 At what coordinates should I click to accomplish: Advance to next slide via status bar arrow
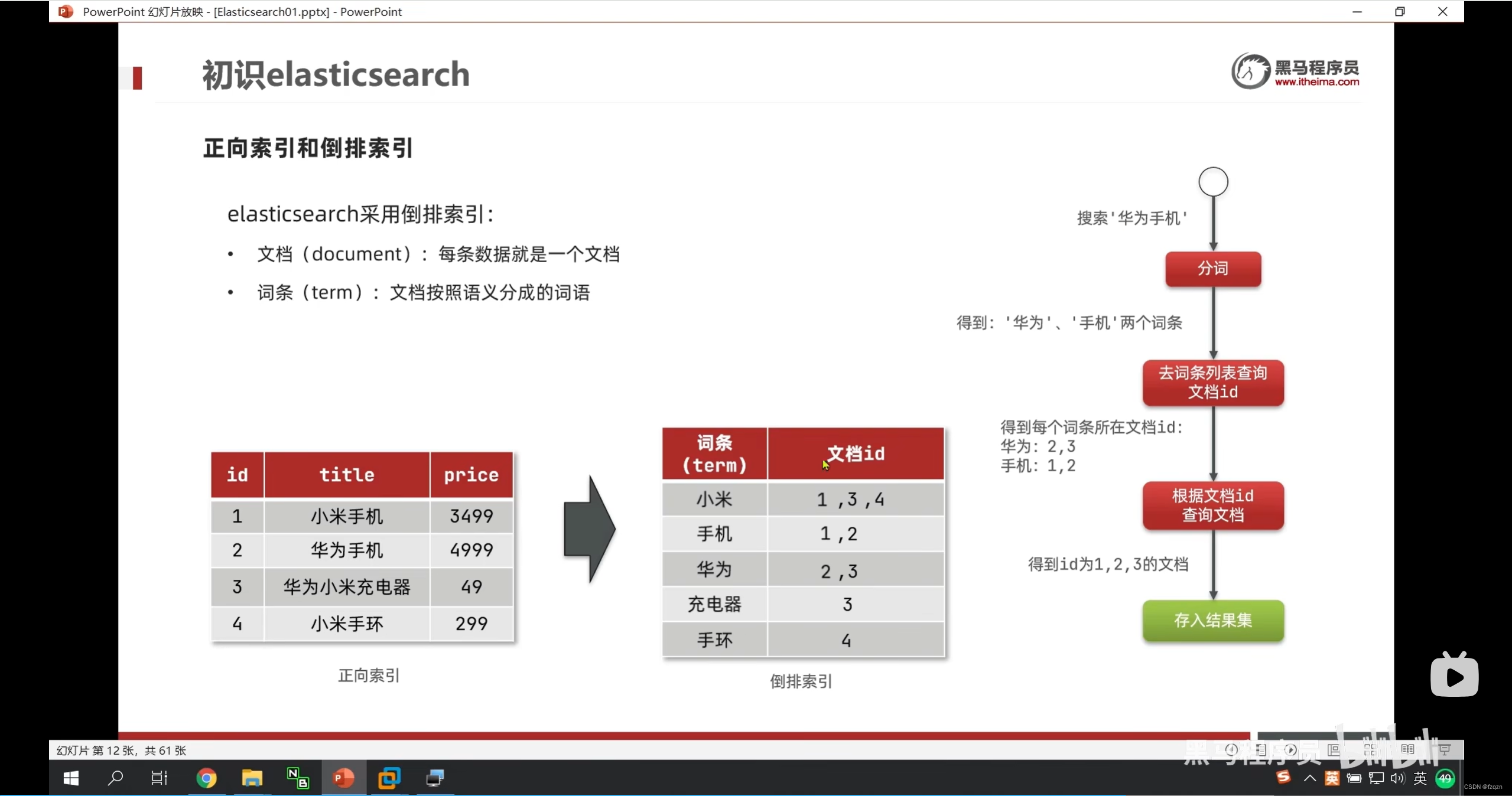tap(1291, 750)
